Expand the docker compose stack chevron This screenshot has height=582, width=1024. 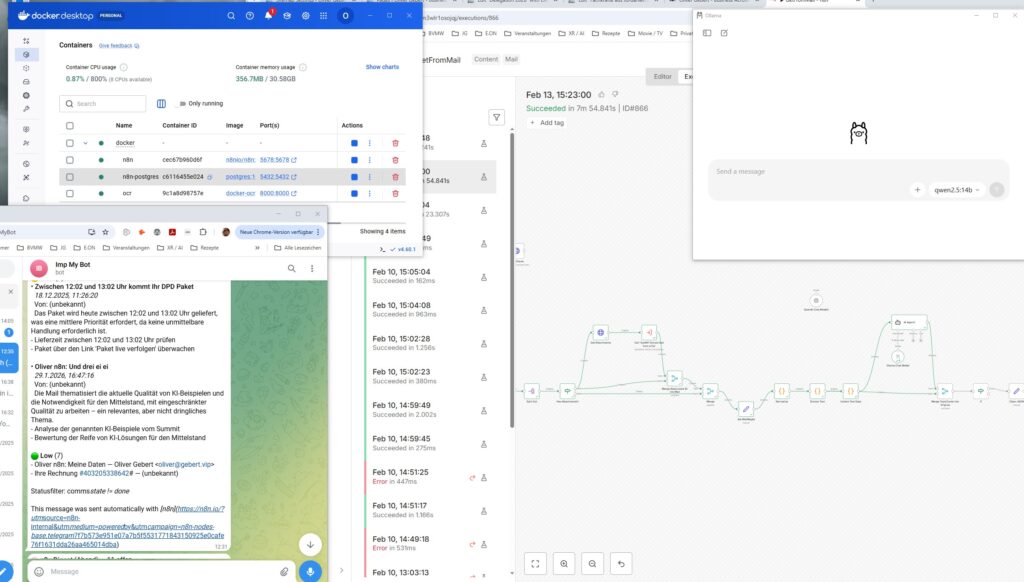tap(86, 142)
